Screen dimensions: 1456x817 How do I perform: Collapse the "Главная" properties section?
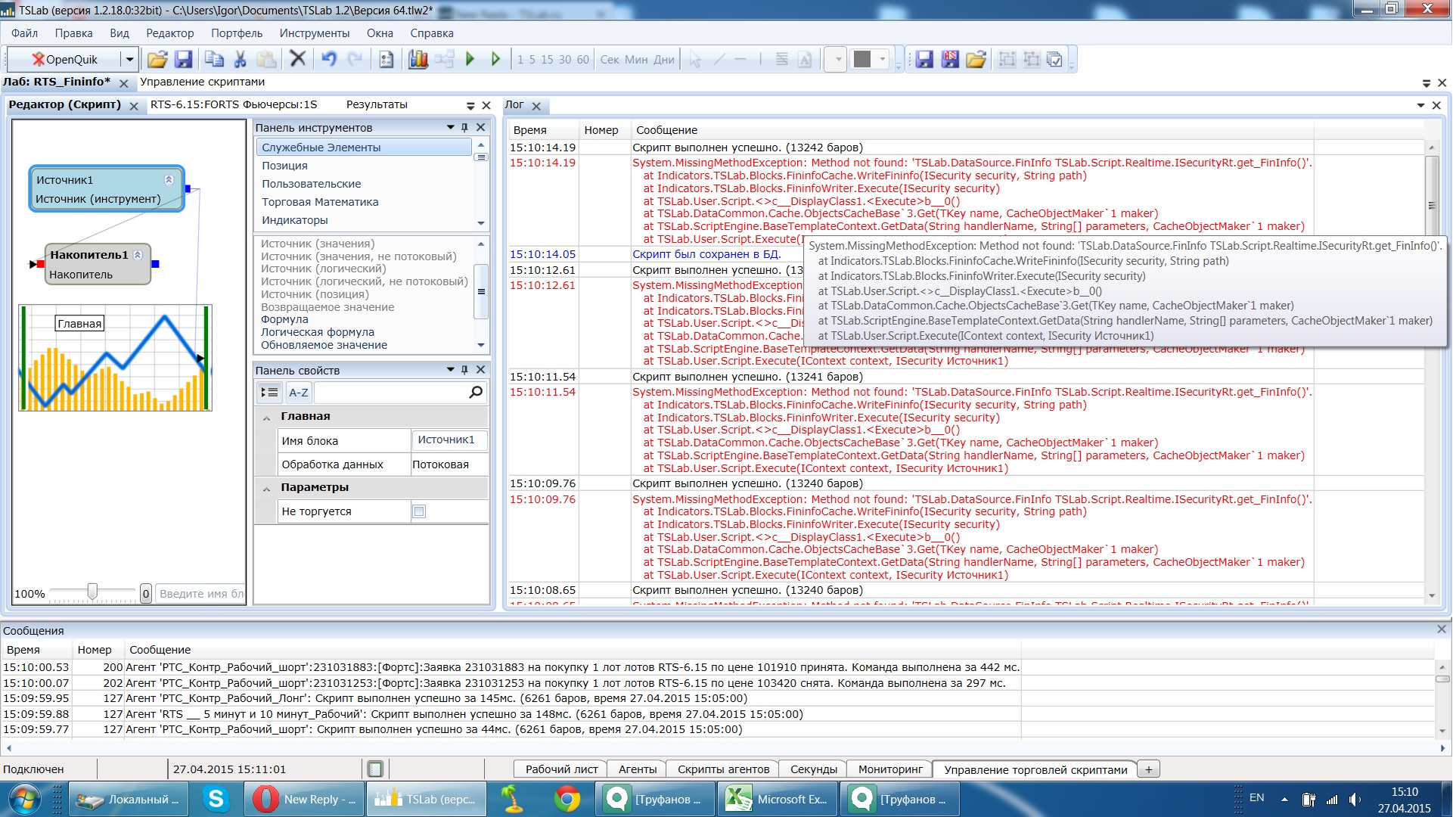click(266, 417)
